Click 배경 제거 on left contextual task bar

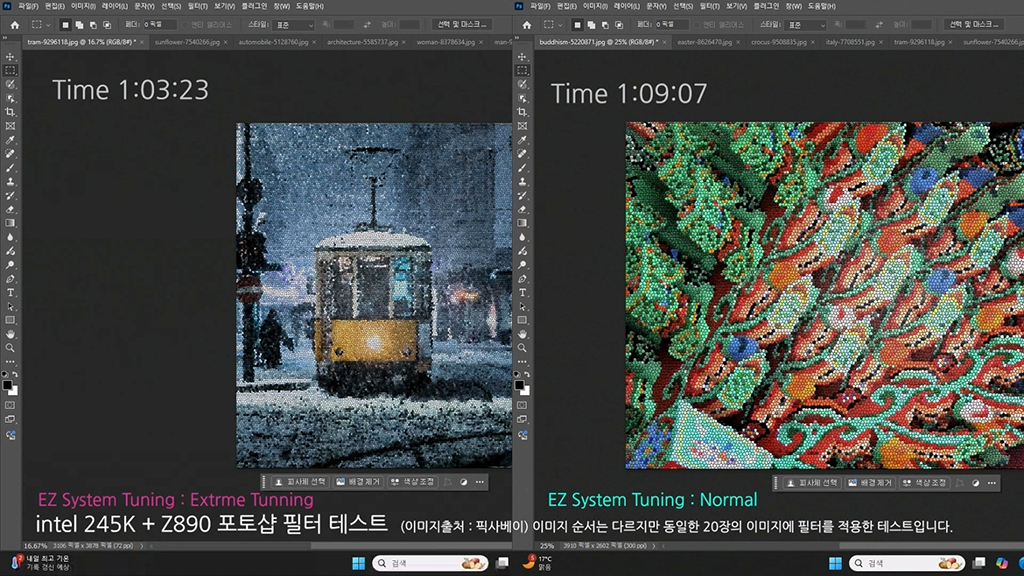pyautogui.click(x=358, y=482)
